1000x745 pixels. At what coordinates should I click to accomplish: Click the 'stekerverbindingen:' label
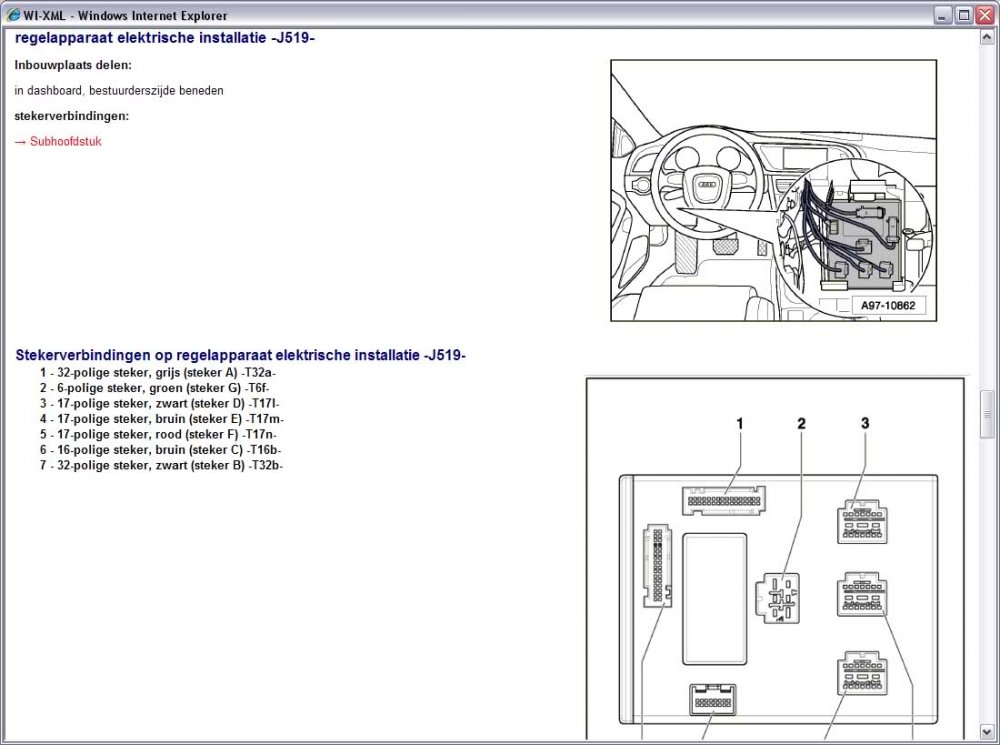pos(71,116)
